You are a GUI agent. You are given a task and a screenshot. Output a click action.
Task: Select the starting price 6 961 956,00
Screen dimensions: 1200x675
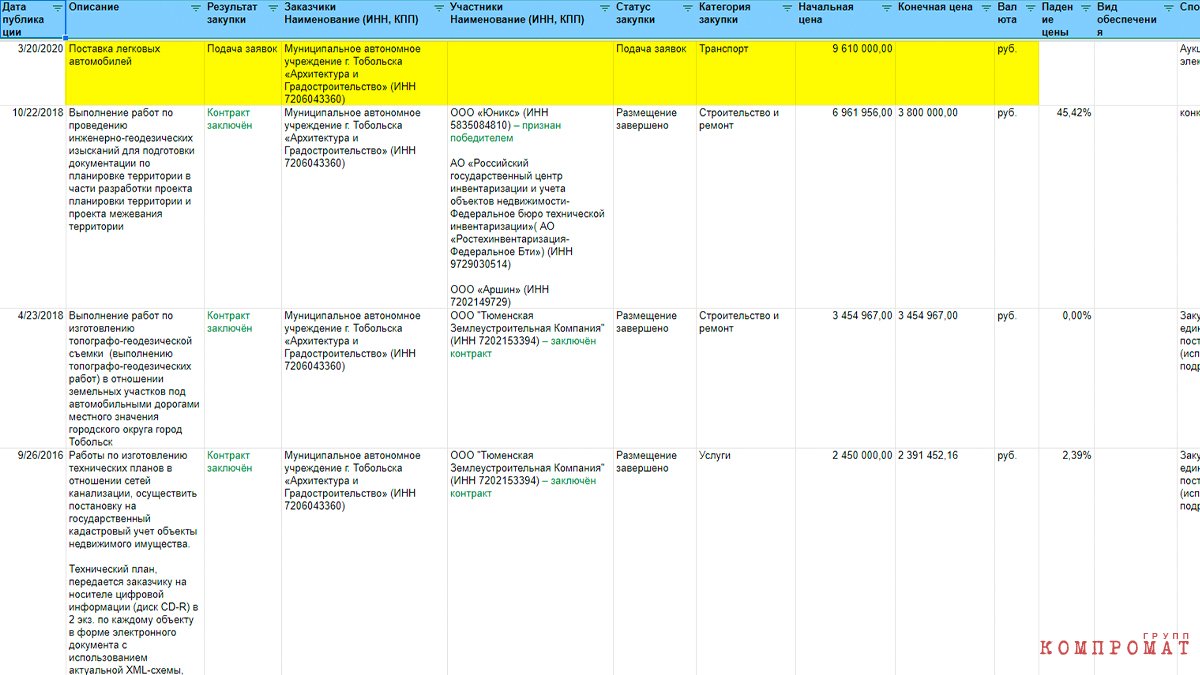[x=845, y=206]
